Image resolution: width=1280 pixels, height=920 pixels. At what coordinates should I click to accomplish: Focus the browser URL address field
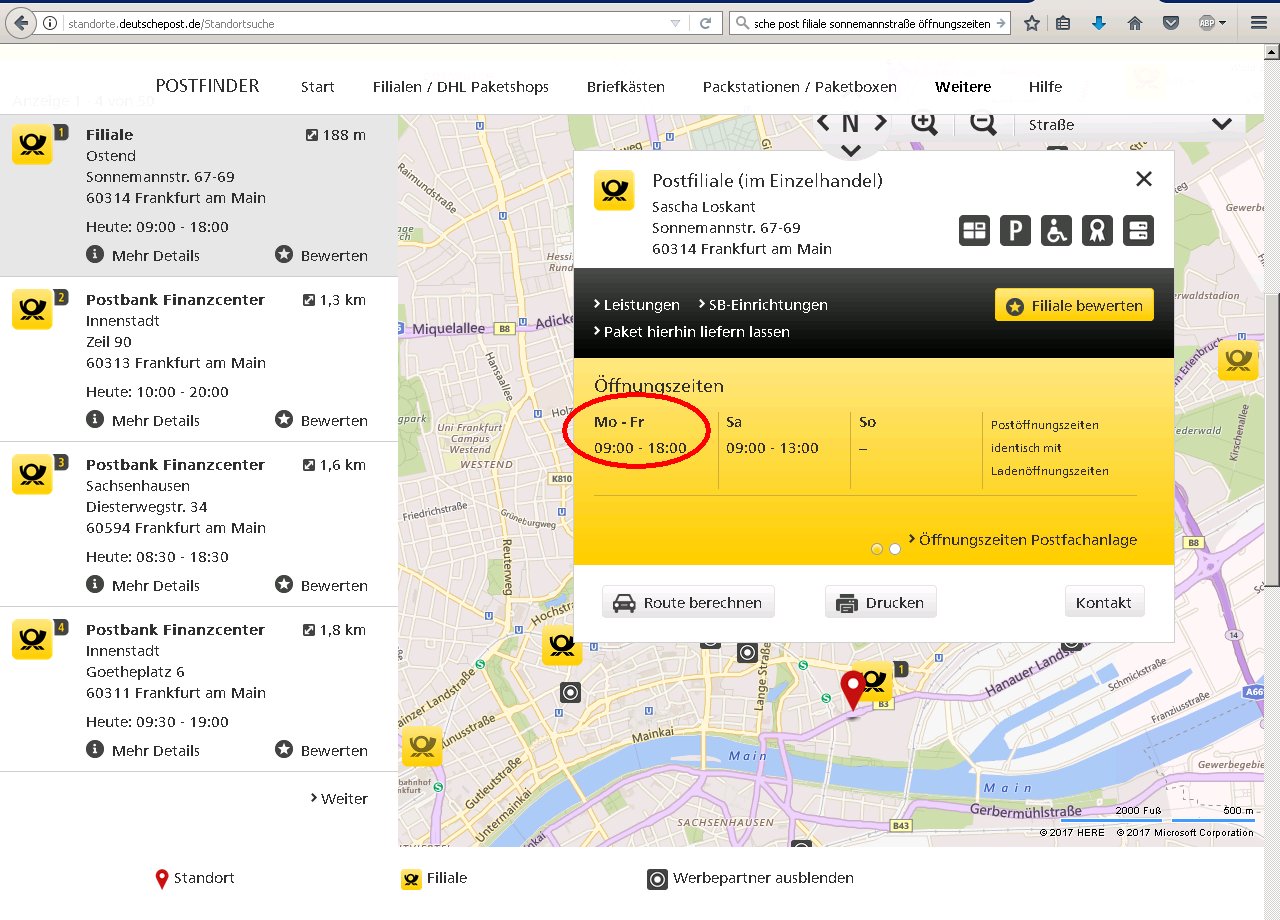(365, 23)
